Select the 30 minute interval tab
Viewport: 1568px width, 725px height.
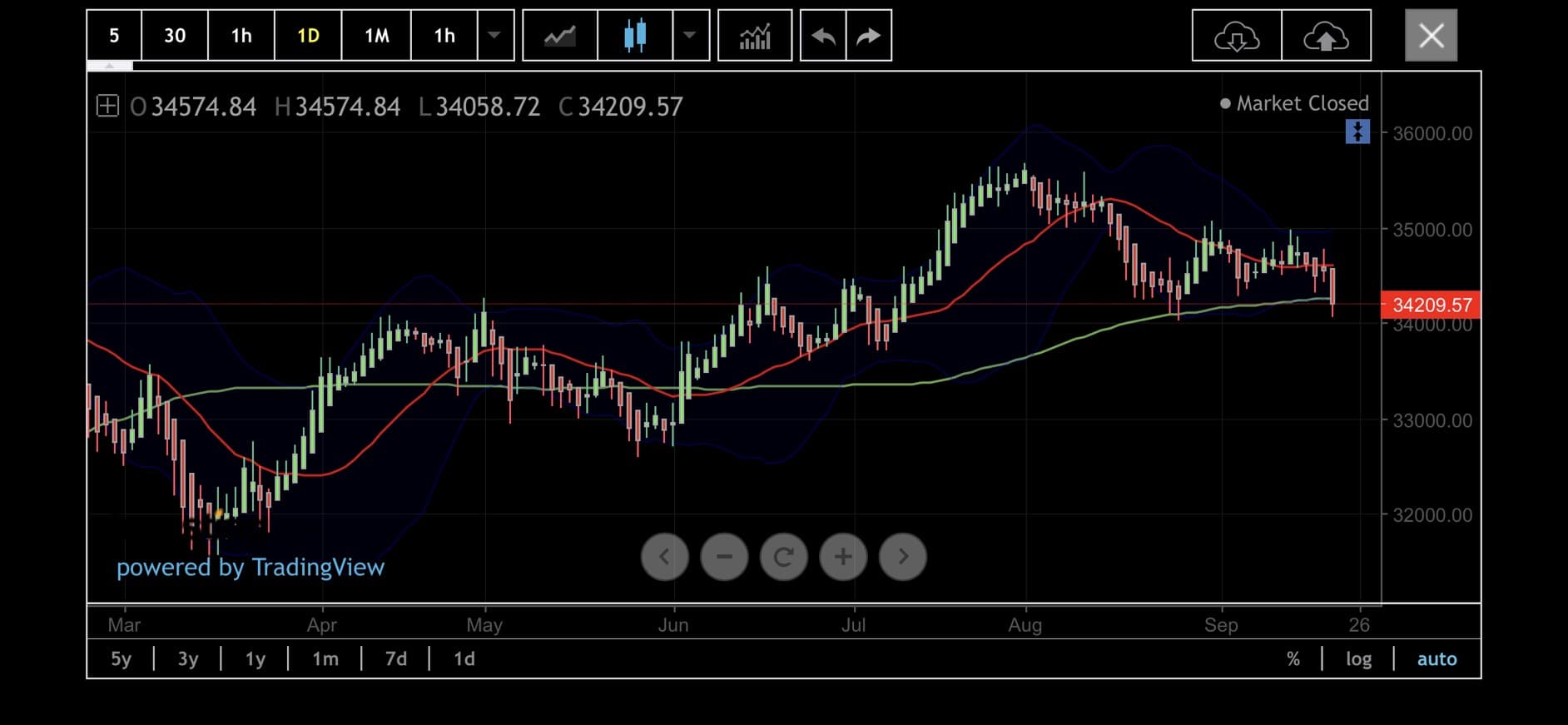tap(175, 36)
